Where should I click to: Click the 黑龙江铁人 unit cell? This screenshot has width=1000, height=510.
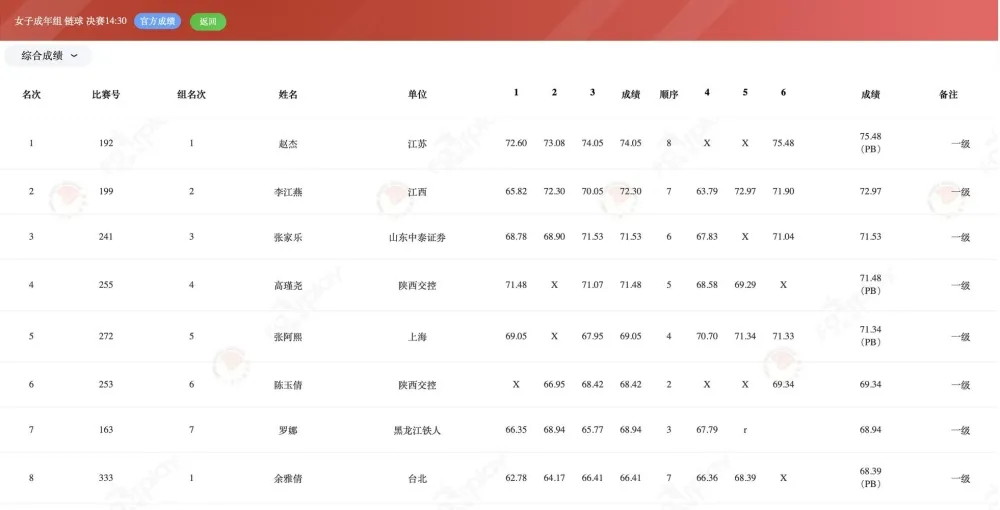(417, 430)
